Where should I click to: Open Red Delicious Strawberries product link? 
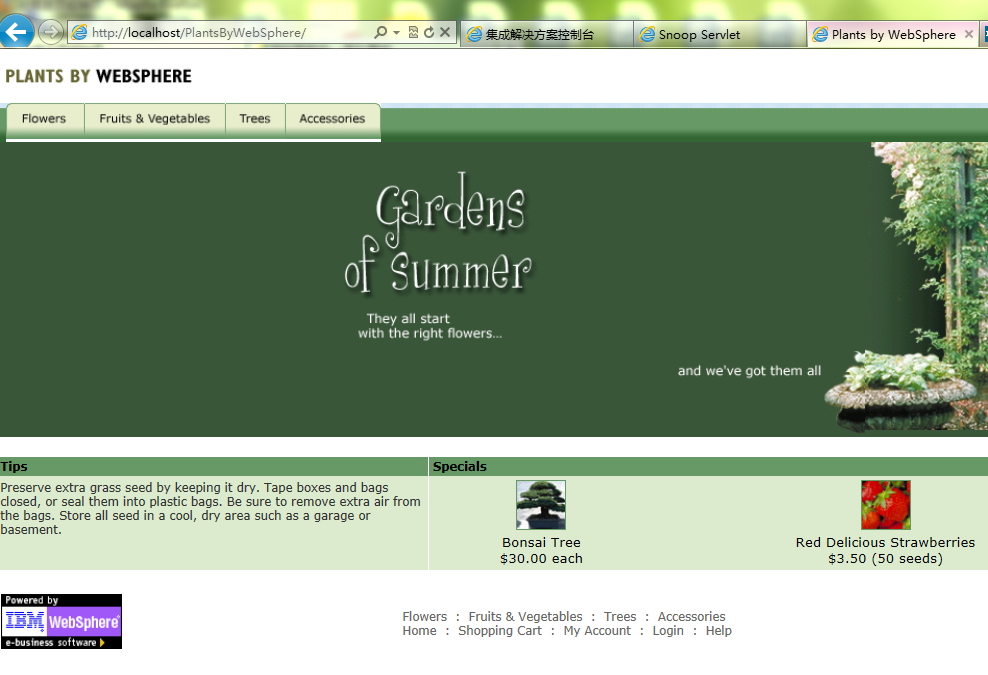click(x=885, y=543)
